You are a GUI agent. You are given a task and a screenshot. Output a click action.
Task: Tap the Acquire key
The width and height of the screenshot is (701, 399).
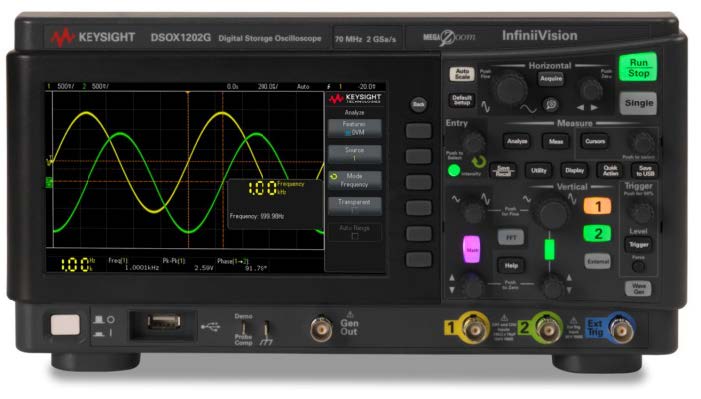[x=551, y=79]
